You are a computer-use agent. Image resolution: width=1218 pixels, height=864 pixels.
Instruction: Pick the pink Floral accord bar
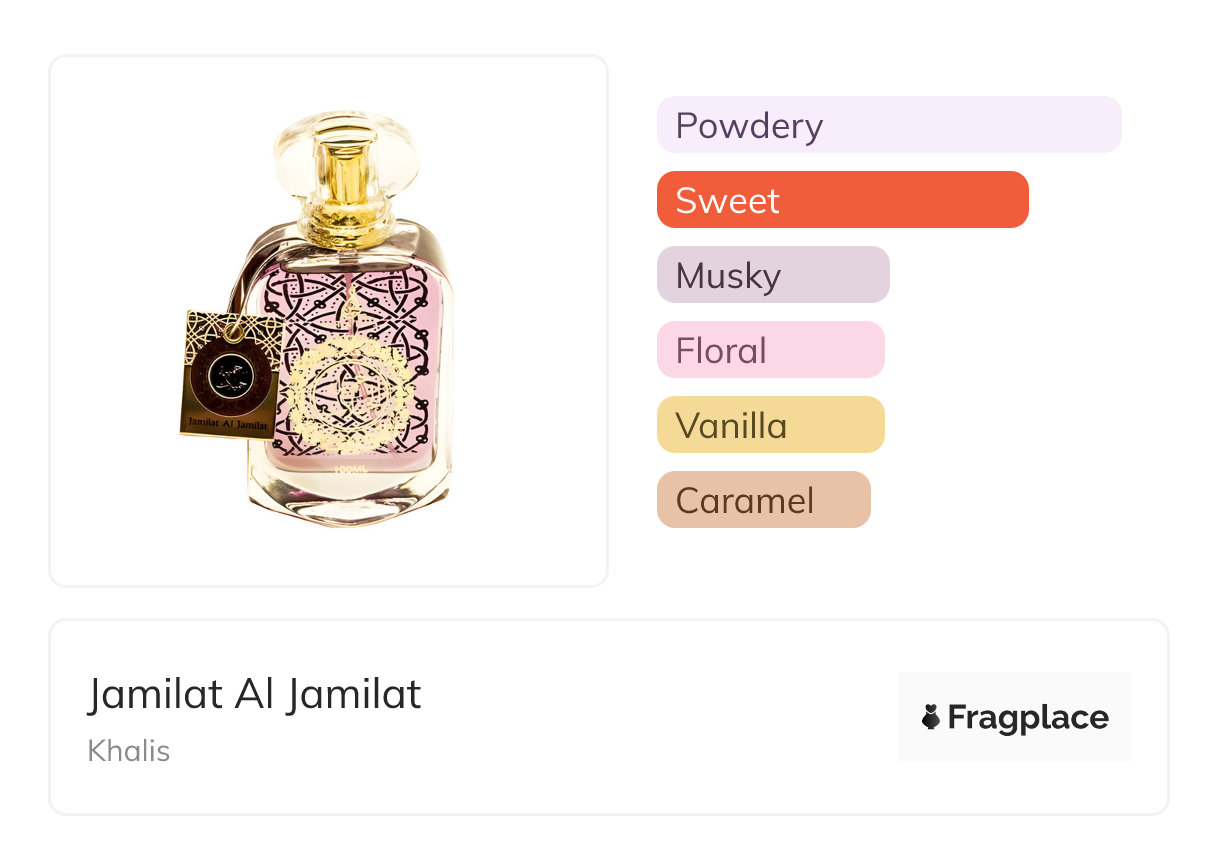tap(770, 350)
